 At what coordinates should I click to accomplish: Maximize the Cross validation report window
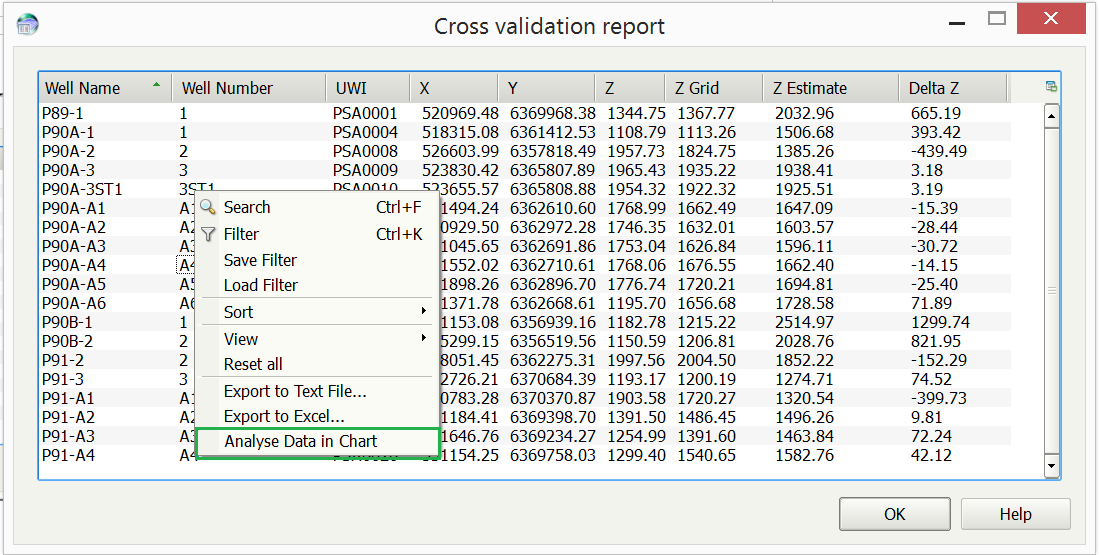click(996, 18)
